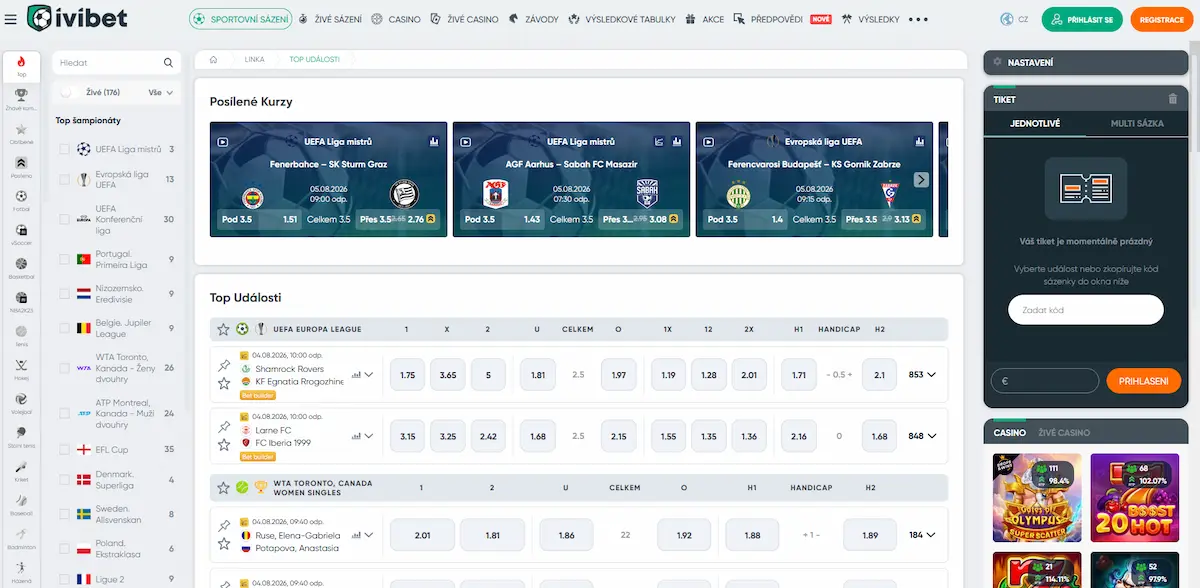1200x588 pixels.
Task: Open the Top category in the sports sidebar
Action: pyautogui.click(x=21, y=67)
